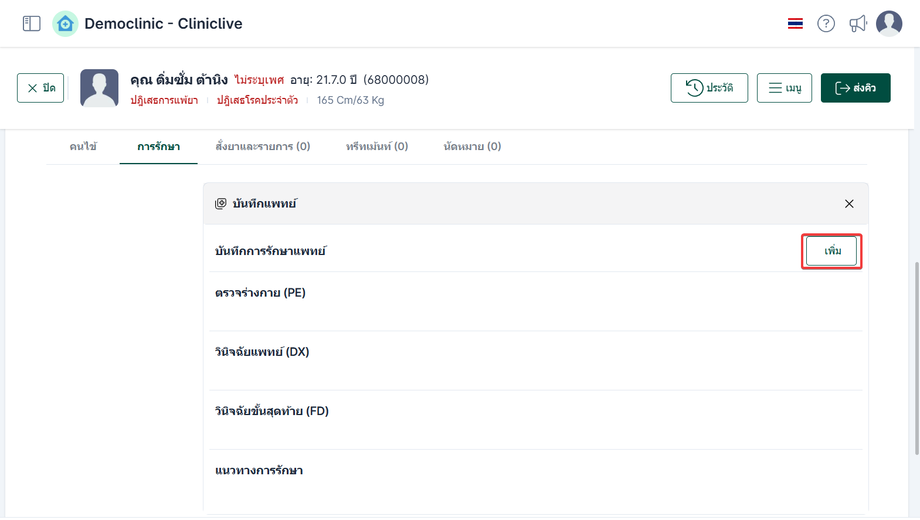920x520 pixels.
Task: Click the ตรวจร่างกาย (PE) field
Action: click(x=535, y=312)
